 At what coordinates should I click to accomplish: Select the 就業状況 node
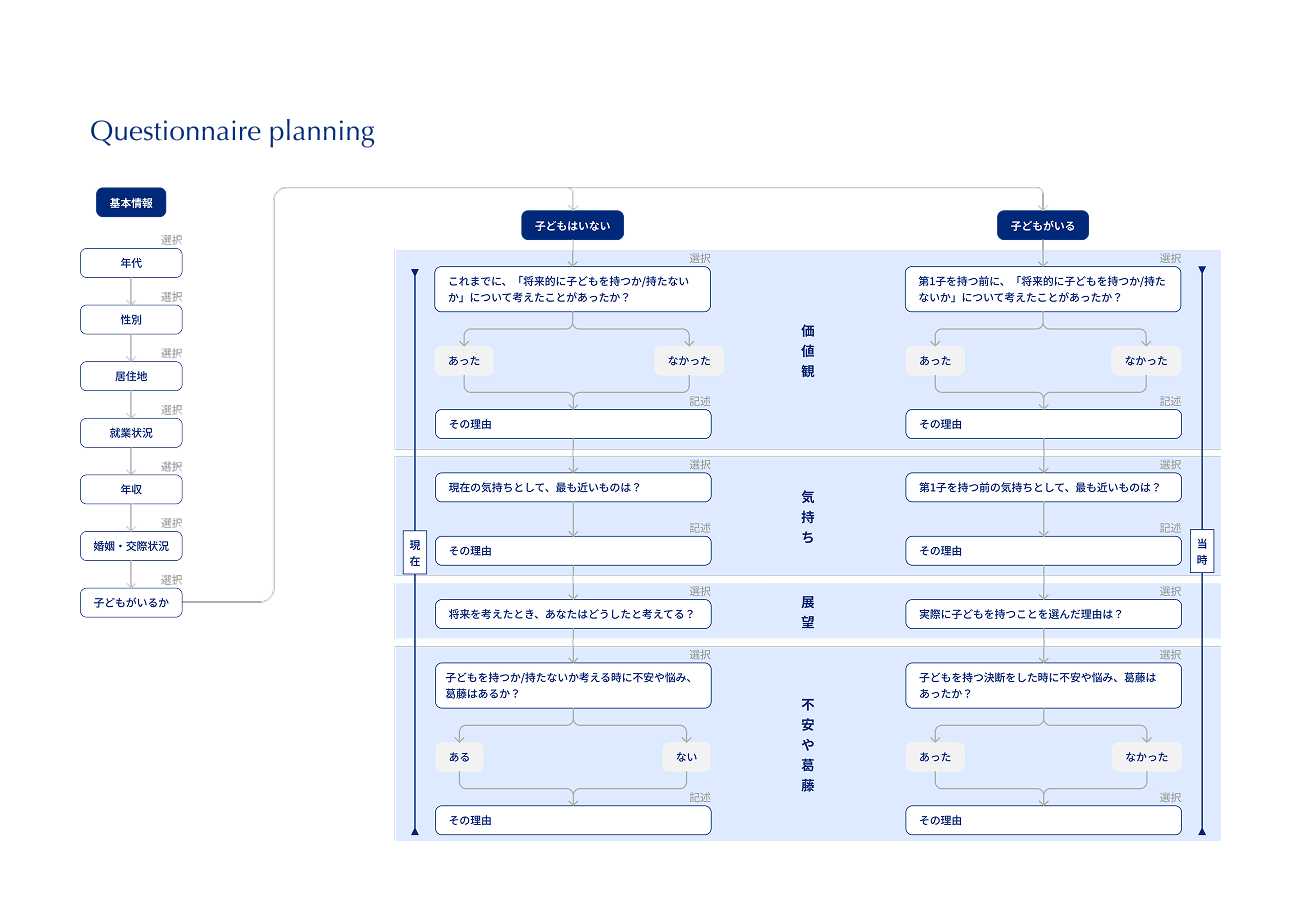(131, 433)
